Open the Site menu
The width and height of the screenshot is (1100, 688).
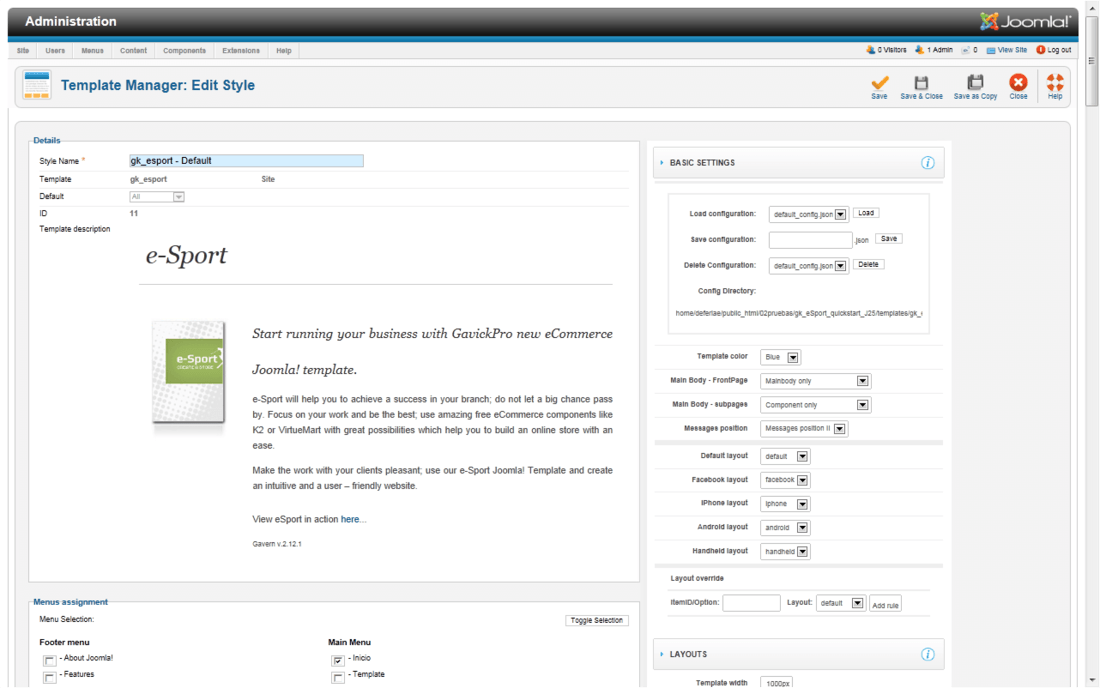[23, 50]
